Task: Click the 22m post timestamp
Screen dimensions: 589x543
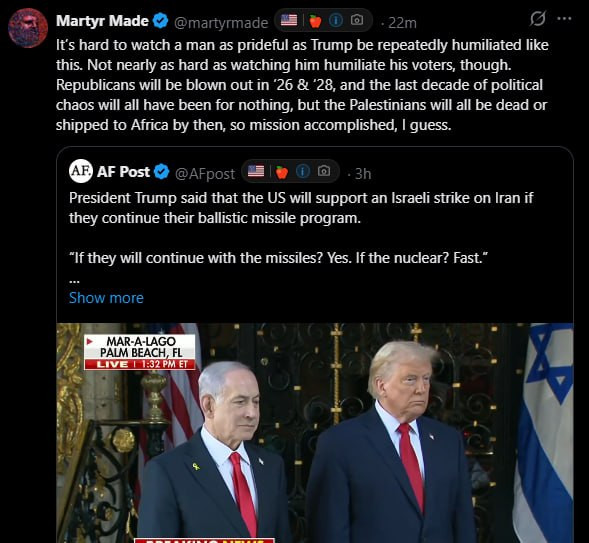Action: (402, 23)
